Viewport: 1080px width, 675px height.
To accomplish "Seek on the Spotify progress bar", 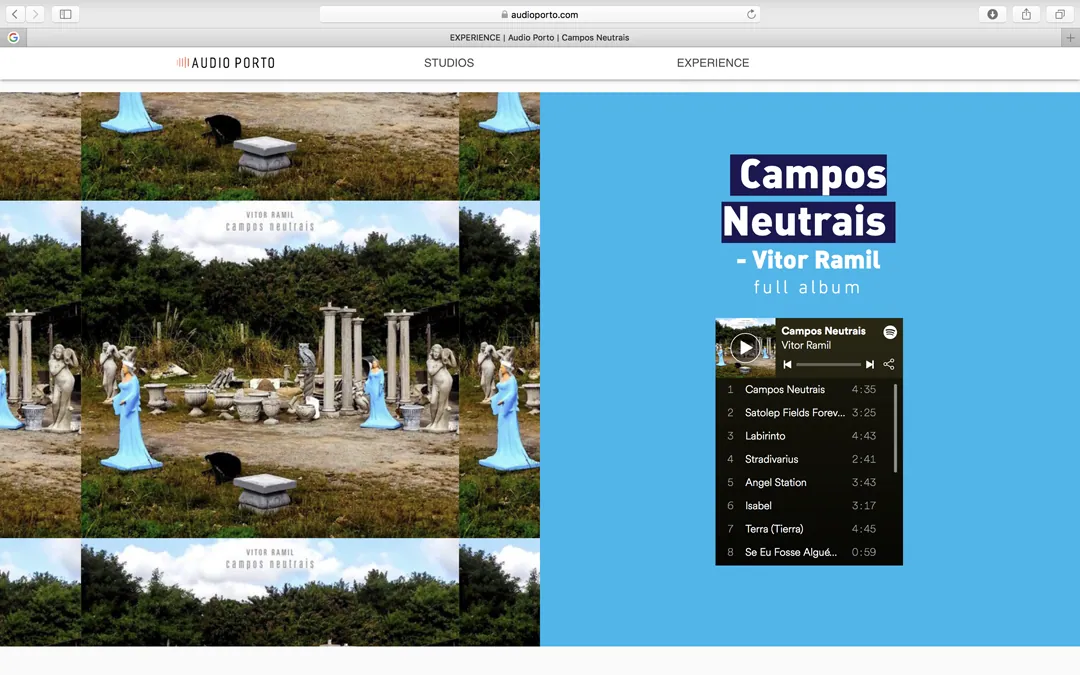I will pos(829,364).
